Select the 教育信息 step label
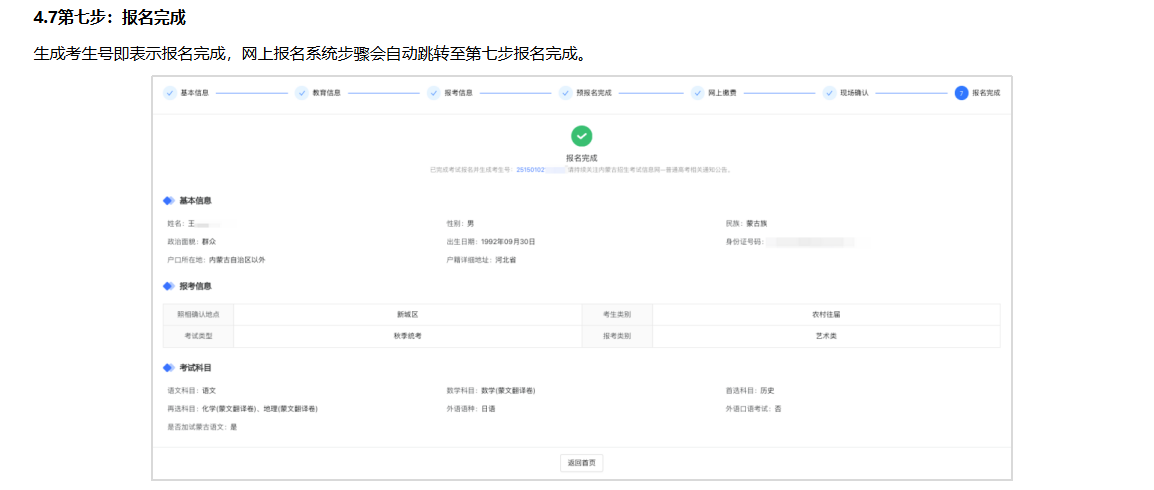 pyautogui.click(x=326, y=93)
